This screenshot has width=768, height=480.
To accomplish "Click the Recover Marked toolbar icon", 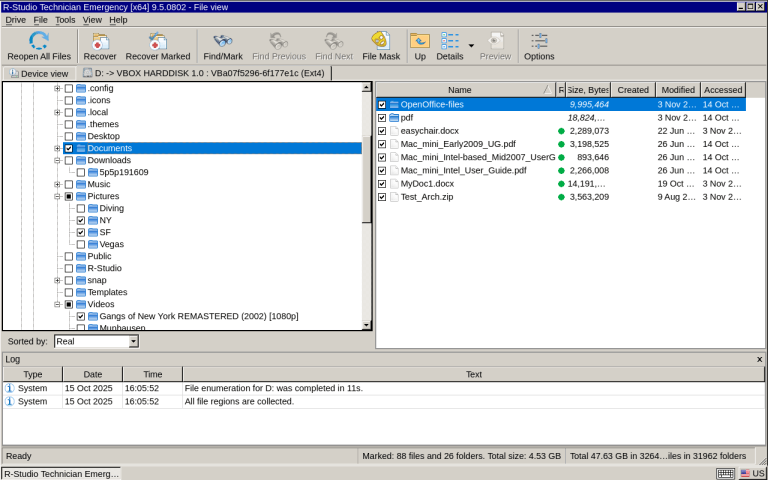I will click(157, 41).
